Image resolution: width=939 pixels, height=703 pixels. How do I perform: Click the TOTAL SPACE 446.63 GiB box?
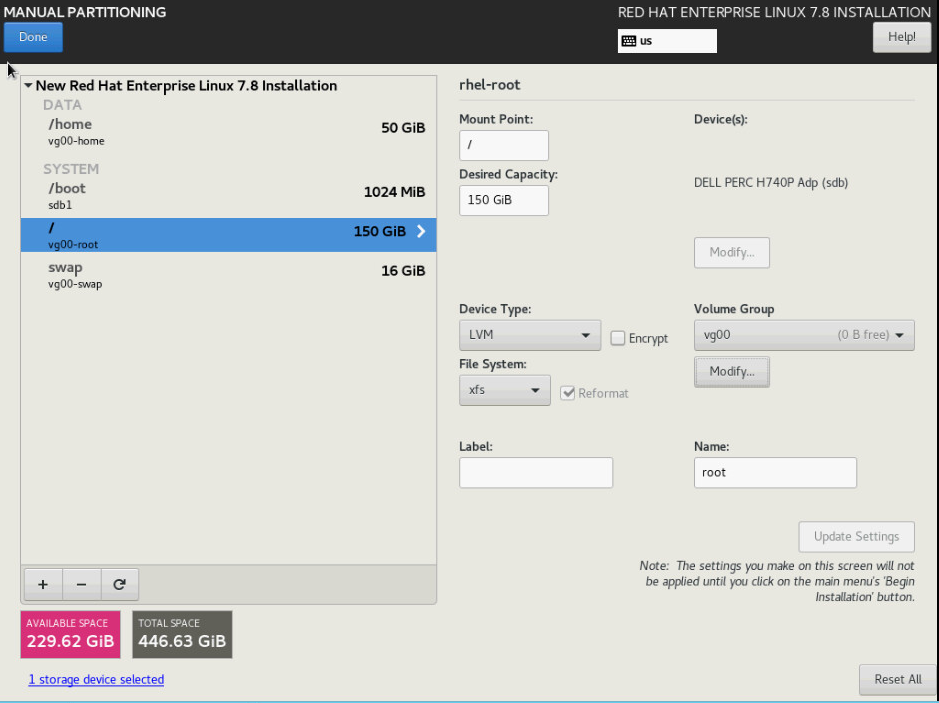coord(182,635)
